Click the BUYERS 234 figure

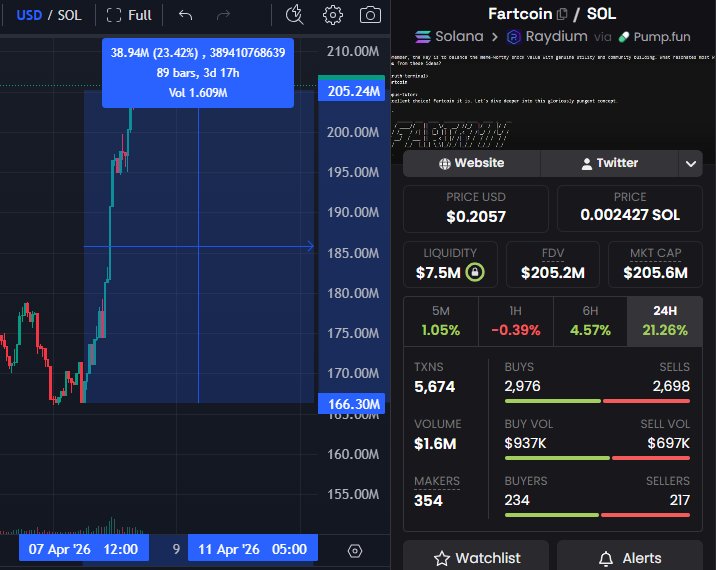click(517, 500)
